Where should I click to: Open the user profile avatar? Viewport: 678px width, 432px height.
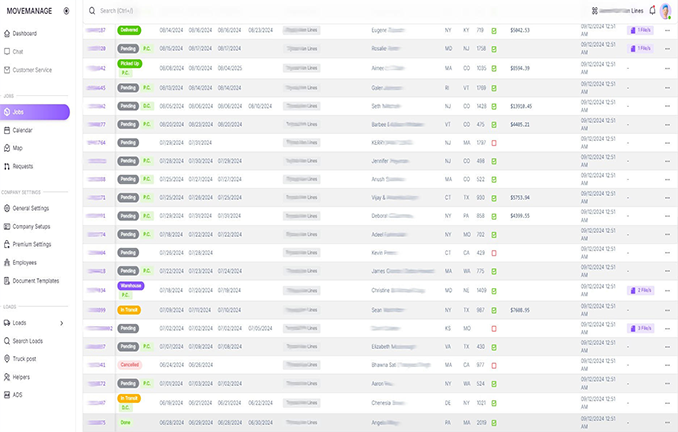click(x=667, y=10)
